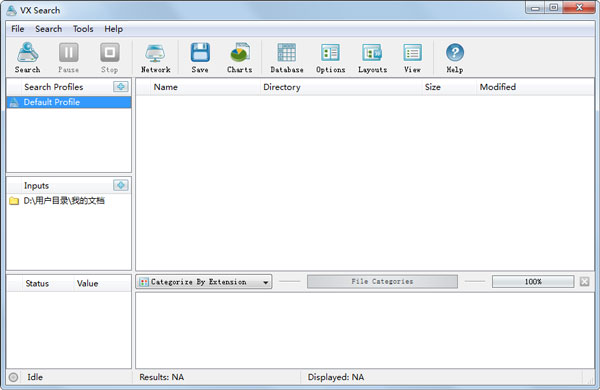
Task: Click the File Categories button
Action: 382,282
